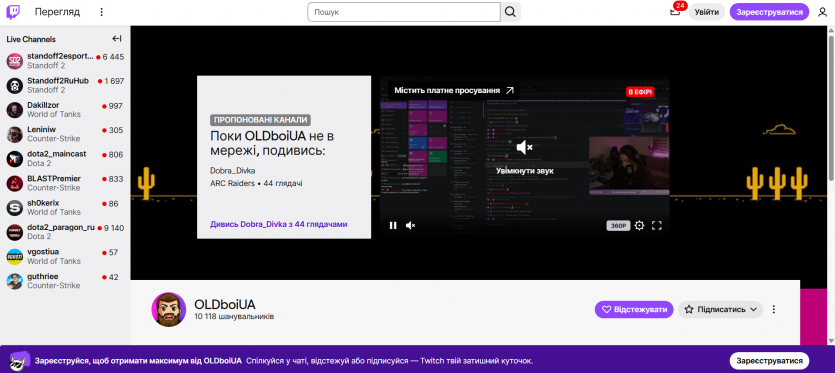Unmute using the player's bottom speaker icon
The image size is (835, 373).
click(x=410, y=225)
